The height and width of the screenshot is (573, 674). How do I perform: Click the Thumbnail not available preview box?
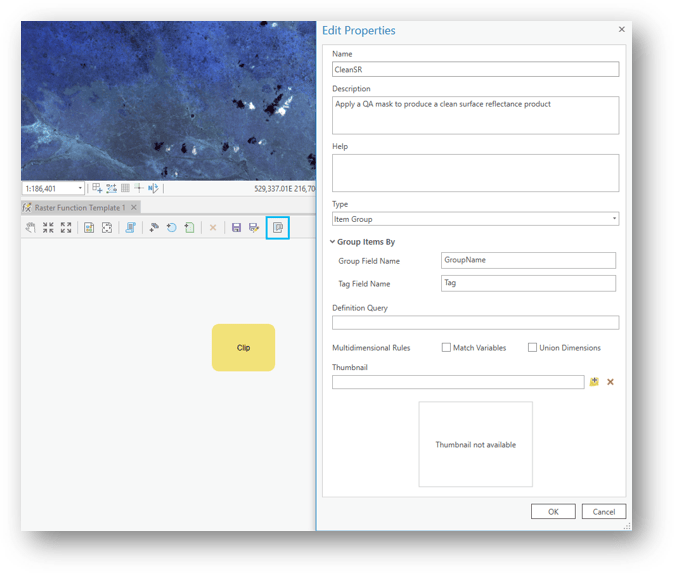[475, 444]
